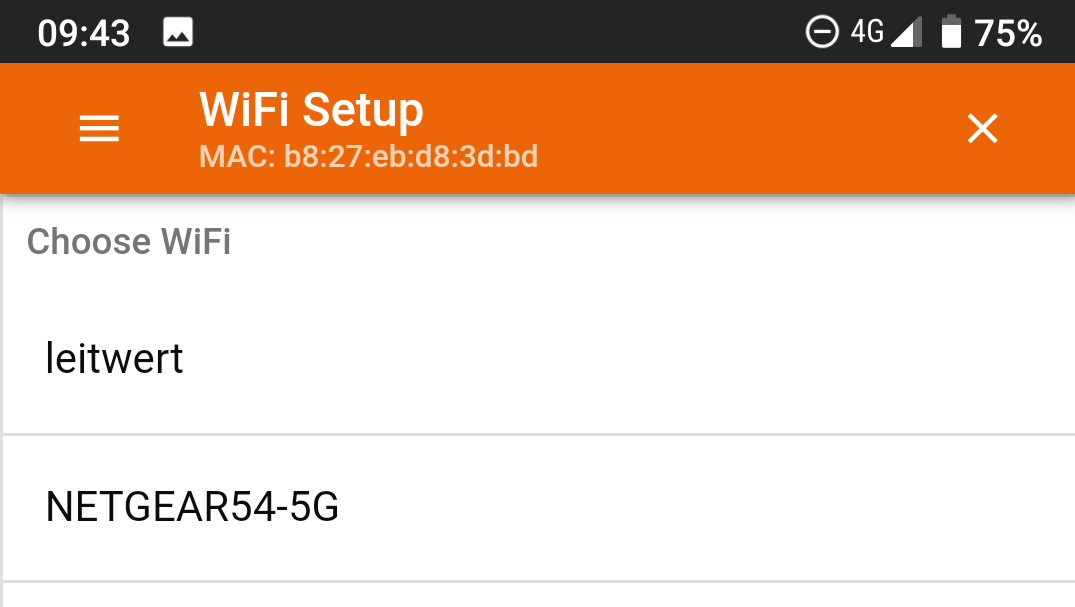Tap the cellular signal strength icon

906,33
